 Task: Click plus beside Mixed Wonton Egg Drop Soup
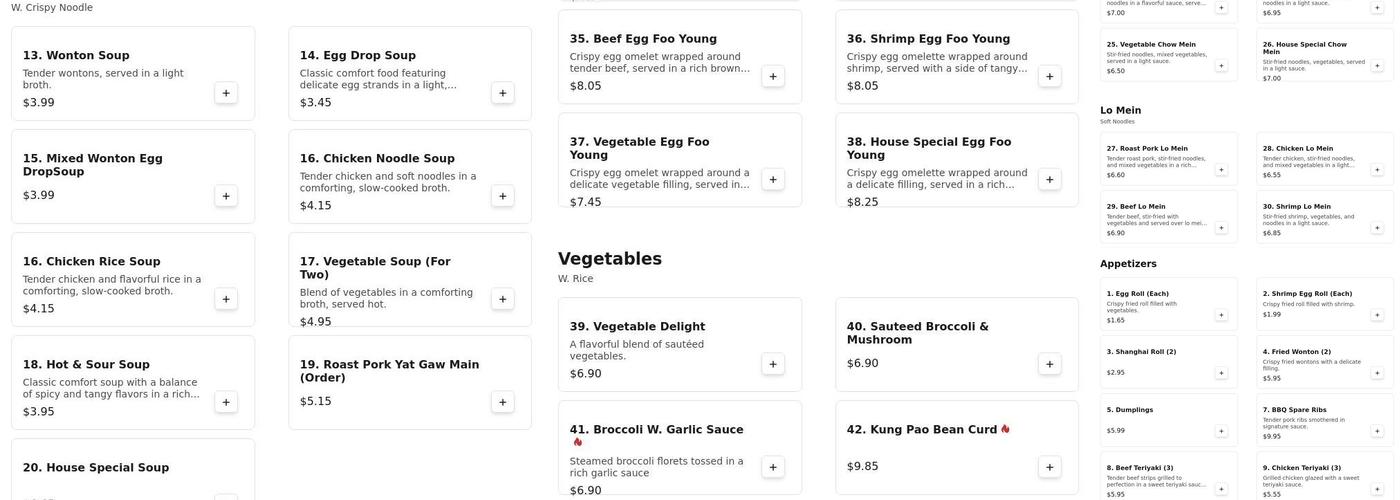(226, 196)
